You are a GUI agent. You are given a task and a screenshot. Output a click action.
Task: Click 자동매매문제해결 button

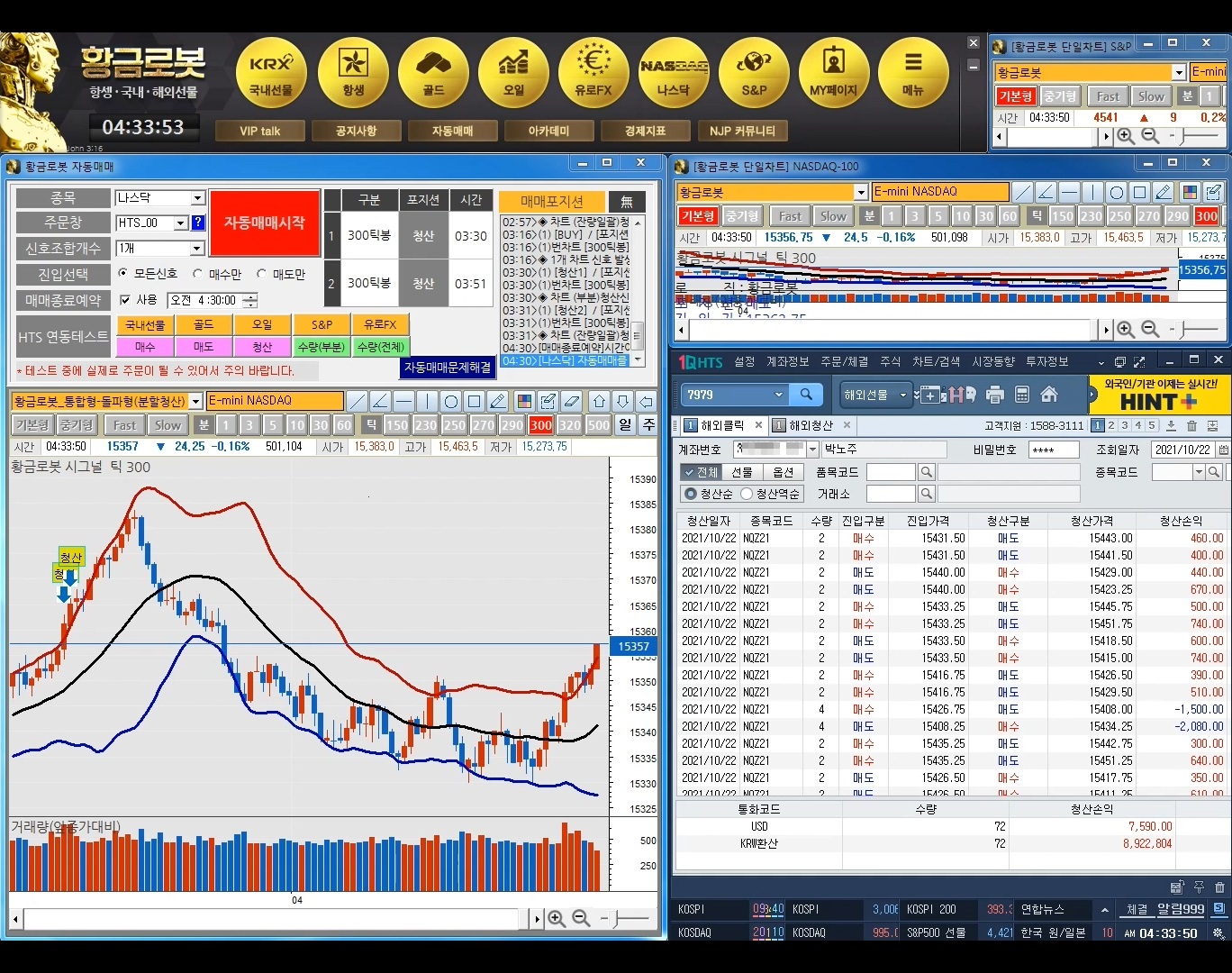(x=448, y=368)
